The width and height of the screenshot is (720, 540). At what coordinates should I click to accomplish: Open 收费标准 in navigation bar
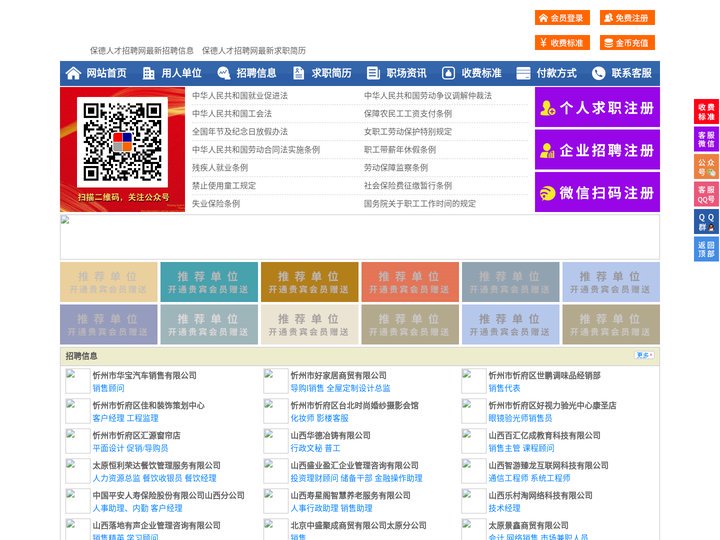tap(481, 73)
